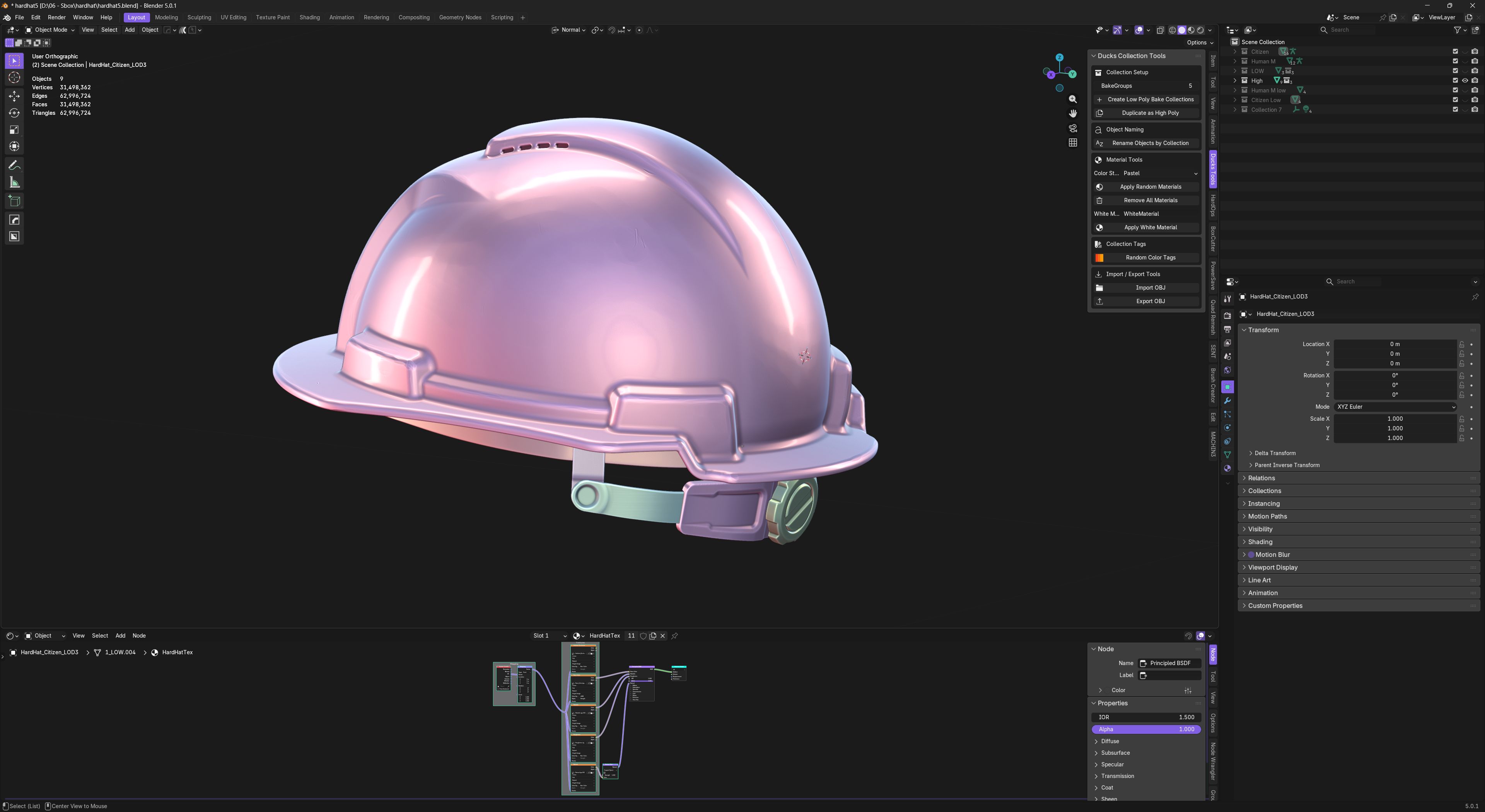Click the Alpha slider in node properties
This screenshot has height=812, width=1485.
pyautogui.click(x=1145, y=729)
